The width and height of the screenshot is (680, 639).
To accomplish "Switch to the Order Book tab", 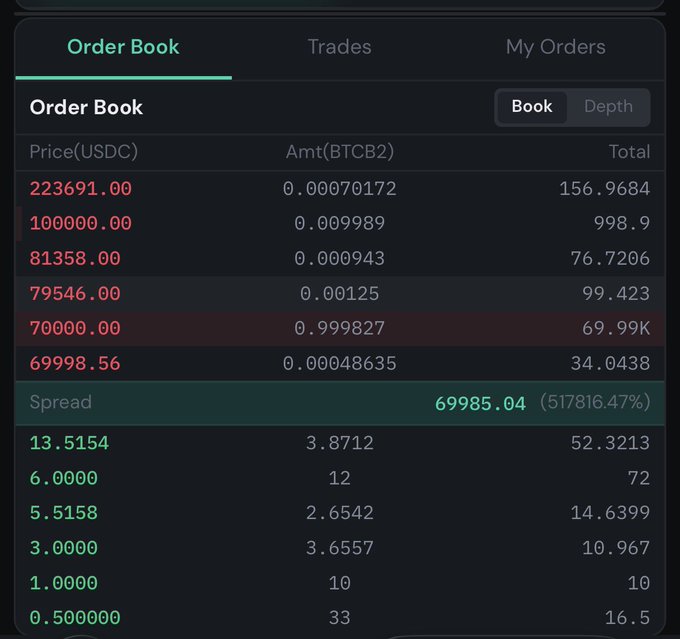I will click(x=123, y=47).
